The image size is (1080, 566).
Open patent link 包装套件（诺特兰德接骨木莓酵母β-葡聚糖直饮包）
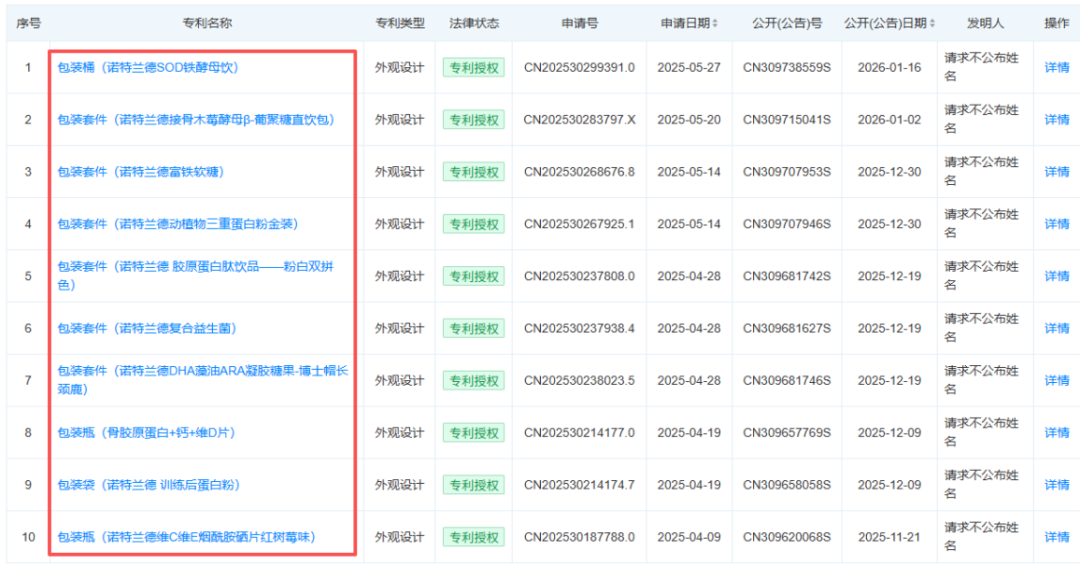click(196, 120)
